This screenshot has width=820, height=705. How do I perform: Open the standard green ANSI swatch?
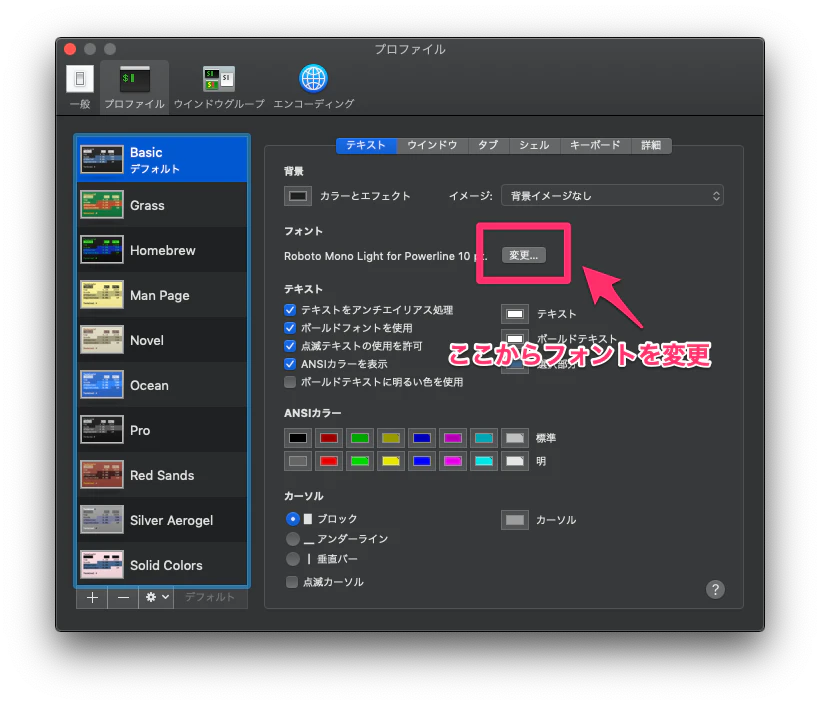coord(360,438)
